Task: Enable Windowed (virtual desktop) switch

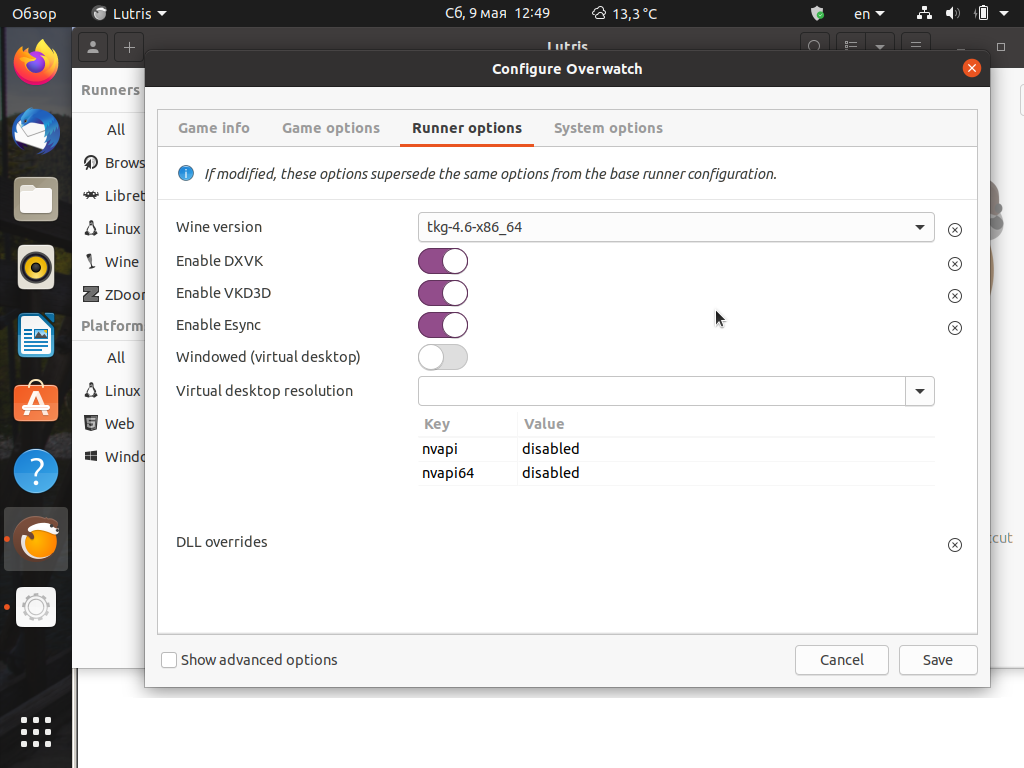Action: click(x=443, y=357)
